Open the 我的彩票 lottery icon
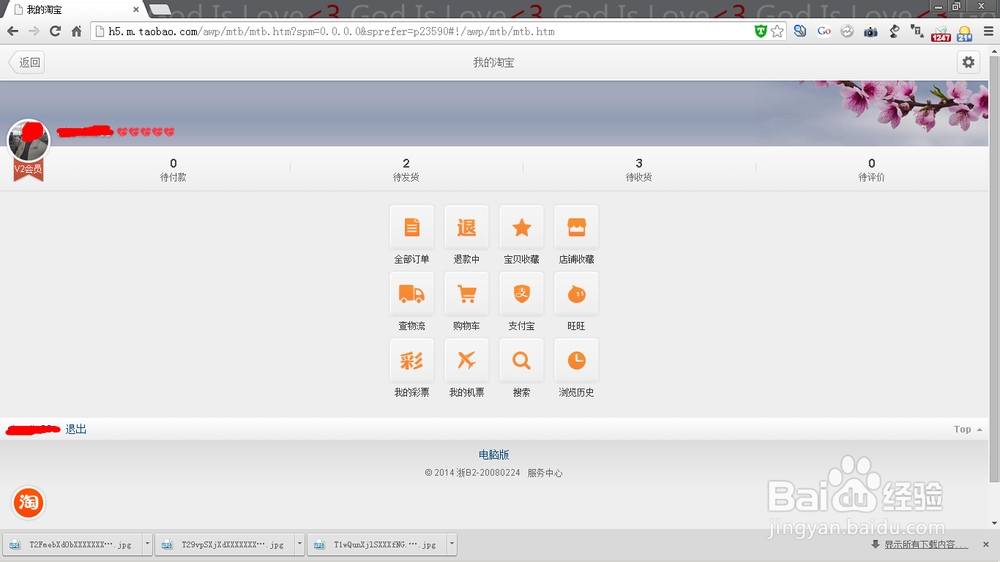The height and width of the screenshot is (562, 1000). coord(411,360)
